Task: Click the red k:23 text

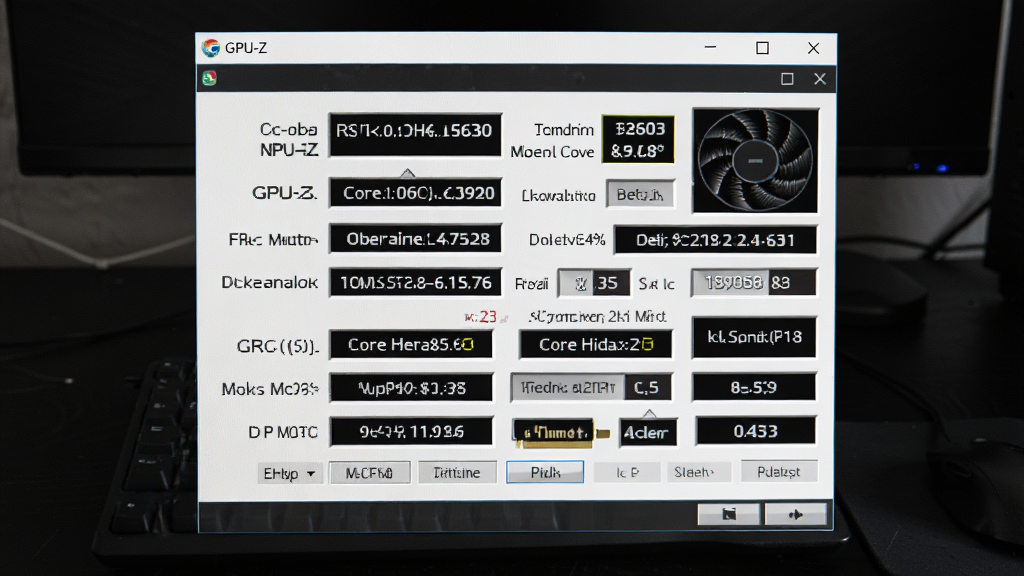Action: click(x=481, y=317)
